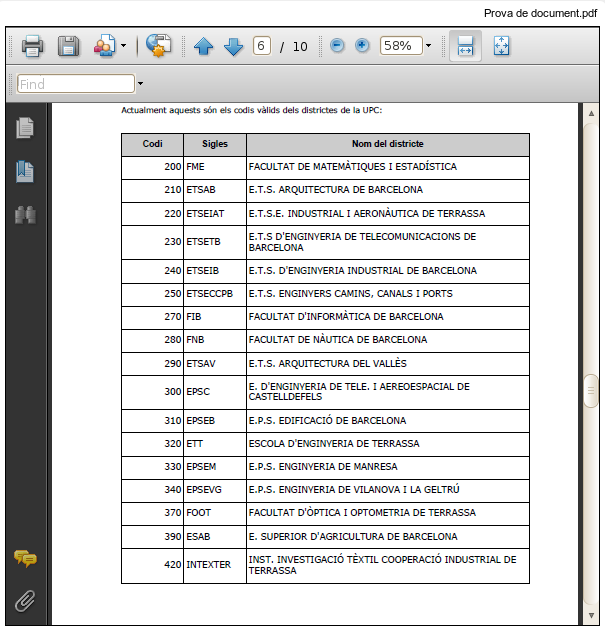The height and width of the screenshot is (630, 605).
Task: Show the Comments panel
Action: pos(25,558)
